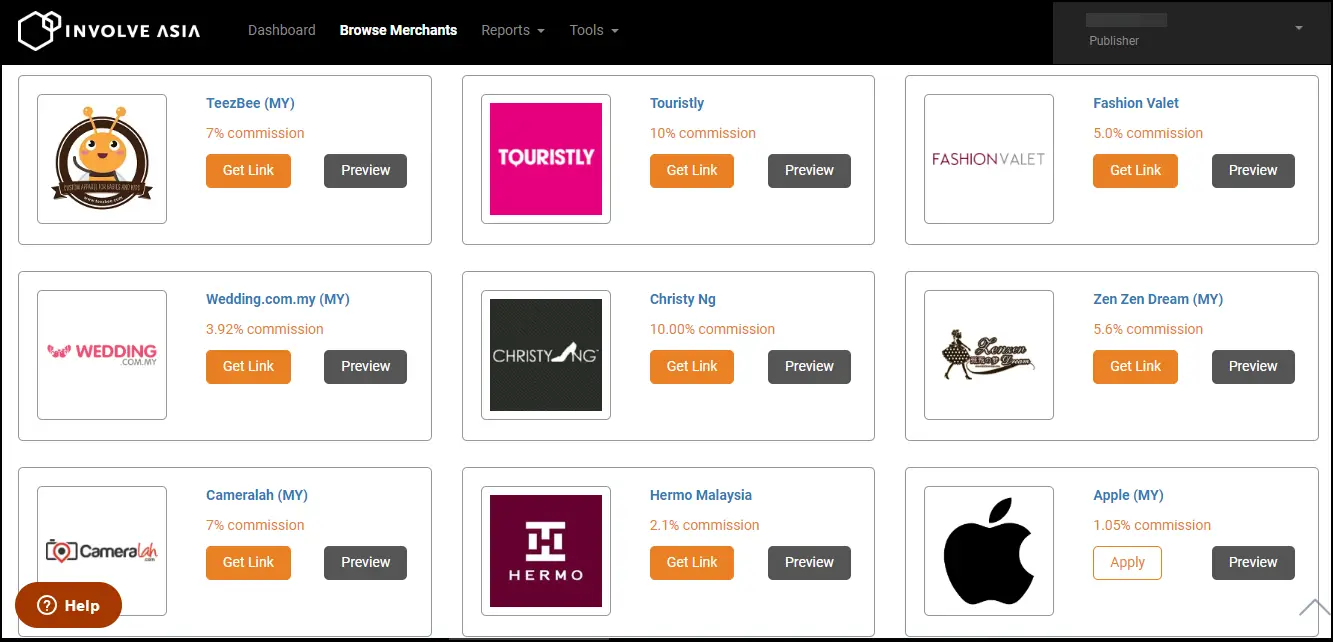Get Link for TeezBee (MY)
Image resolution: width=1333 pixels, height=642 pixels.
pyautogui.click(x=248, y=170)
